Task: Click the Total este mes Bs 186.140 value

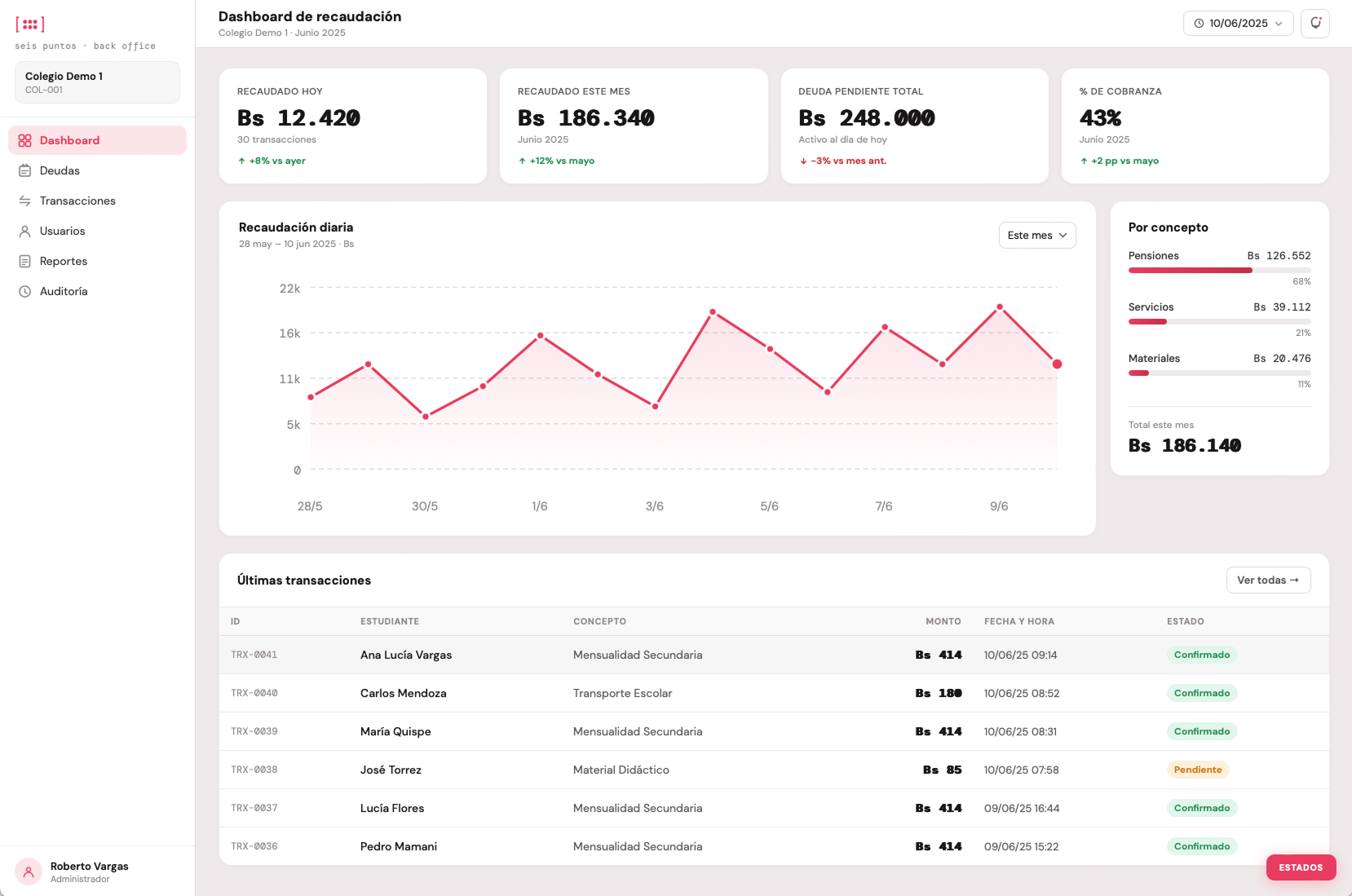Action: click(1185, 445)
